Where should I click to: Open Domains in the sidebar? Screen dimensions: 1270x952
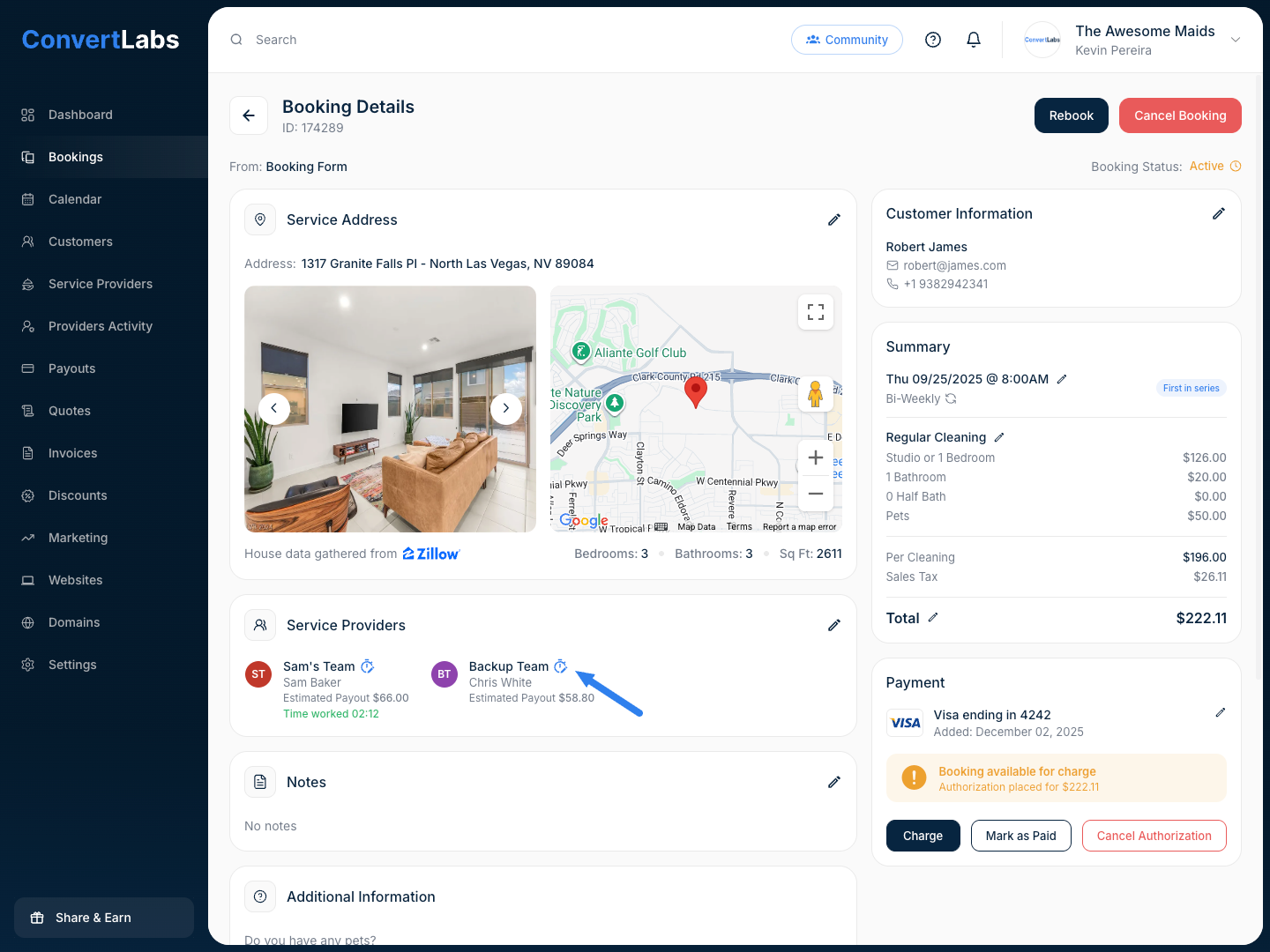104,622
